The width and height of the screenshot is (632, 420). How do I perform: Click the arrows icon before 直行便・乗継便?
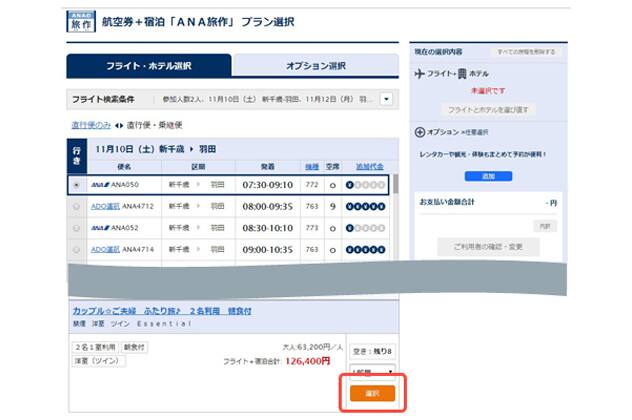click(118, 125)
